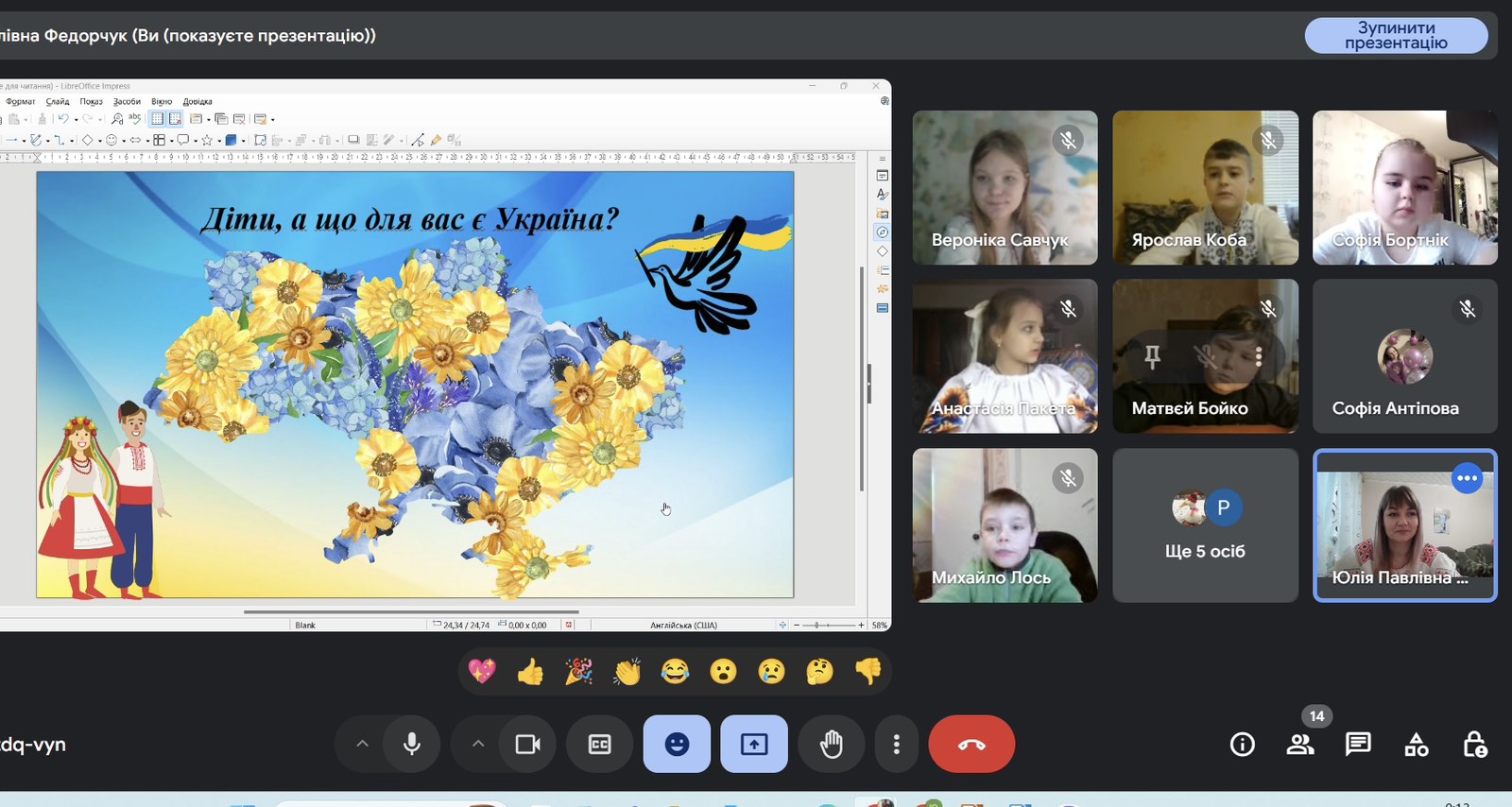
Task: Open the chat with everyone panel
Action: pos(1358,745)
